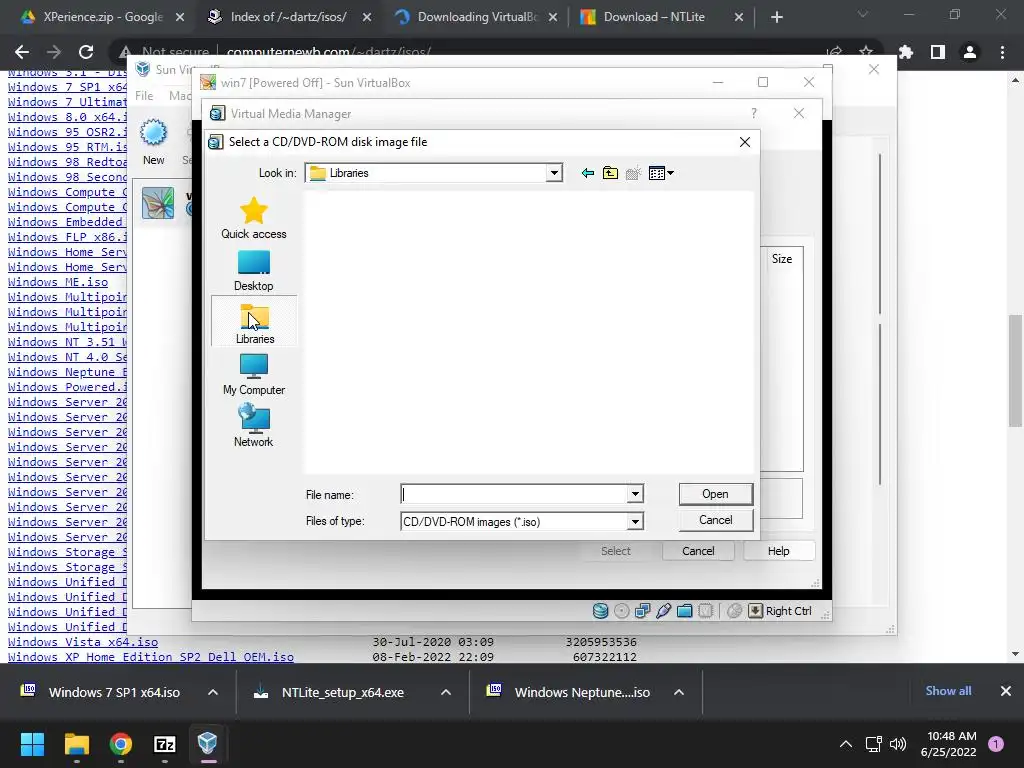Open Chrome profile icon

point(970,52)
